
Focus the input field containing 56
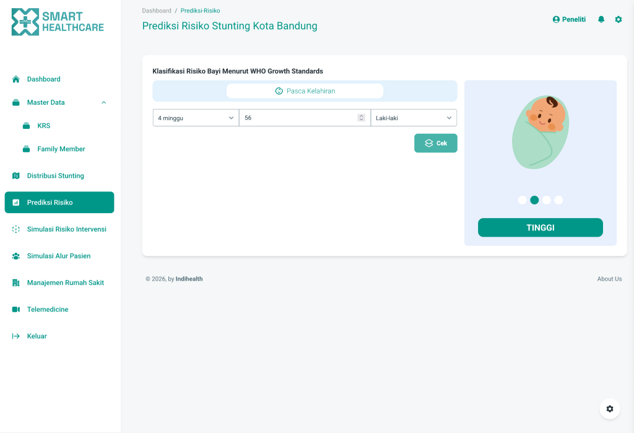point(305,118)
